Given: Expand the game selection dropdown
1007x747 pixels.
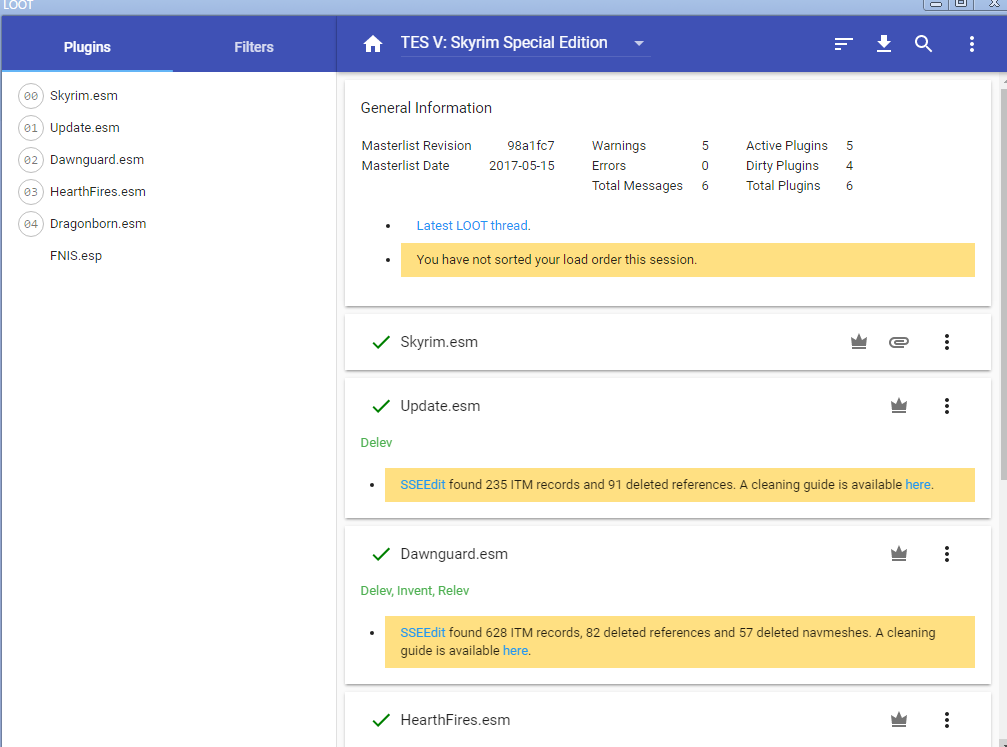Looking at the screenshot, I should [639, 43].
